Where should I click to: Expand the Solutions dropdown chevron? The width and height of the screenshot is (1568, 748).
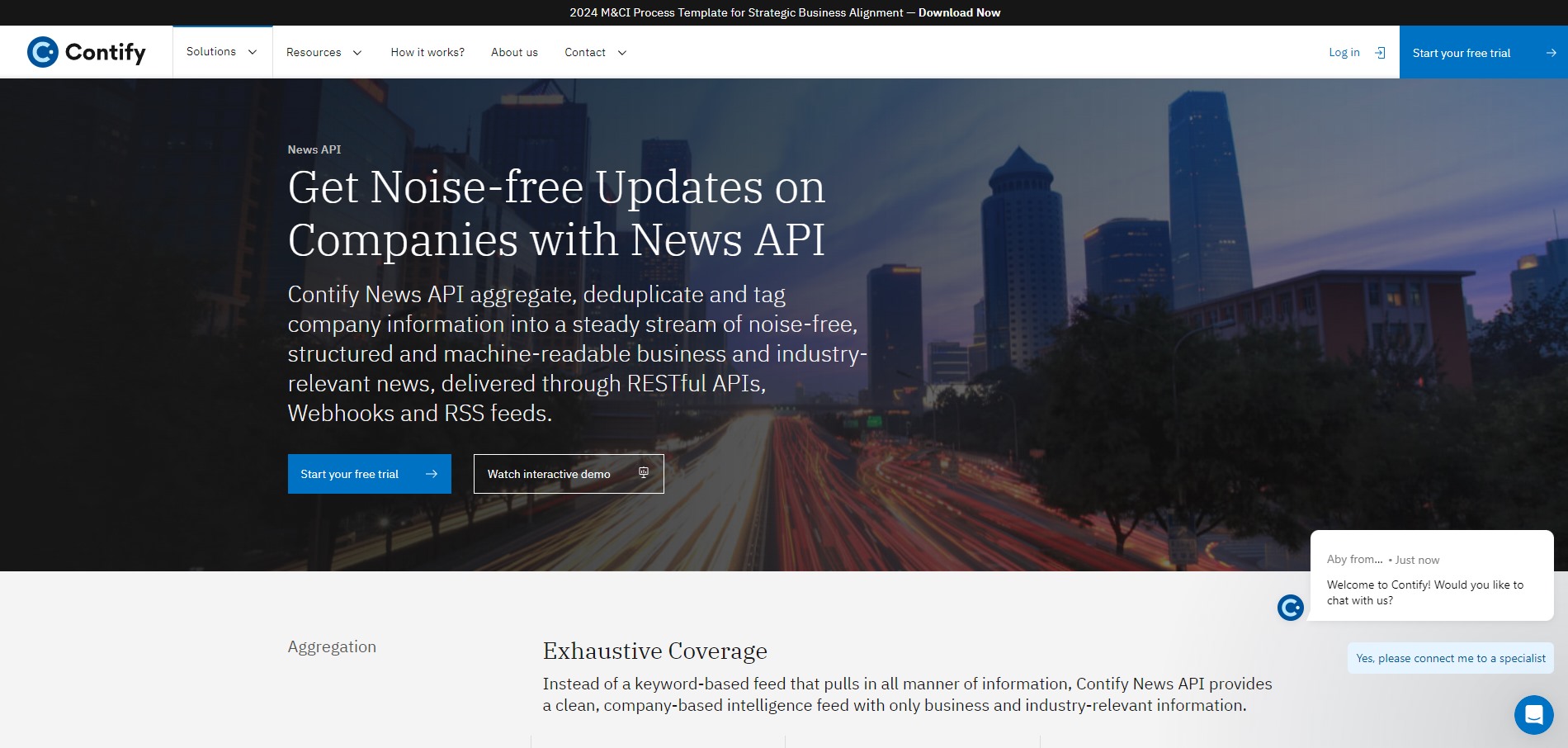[x=253, y=52]
